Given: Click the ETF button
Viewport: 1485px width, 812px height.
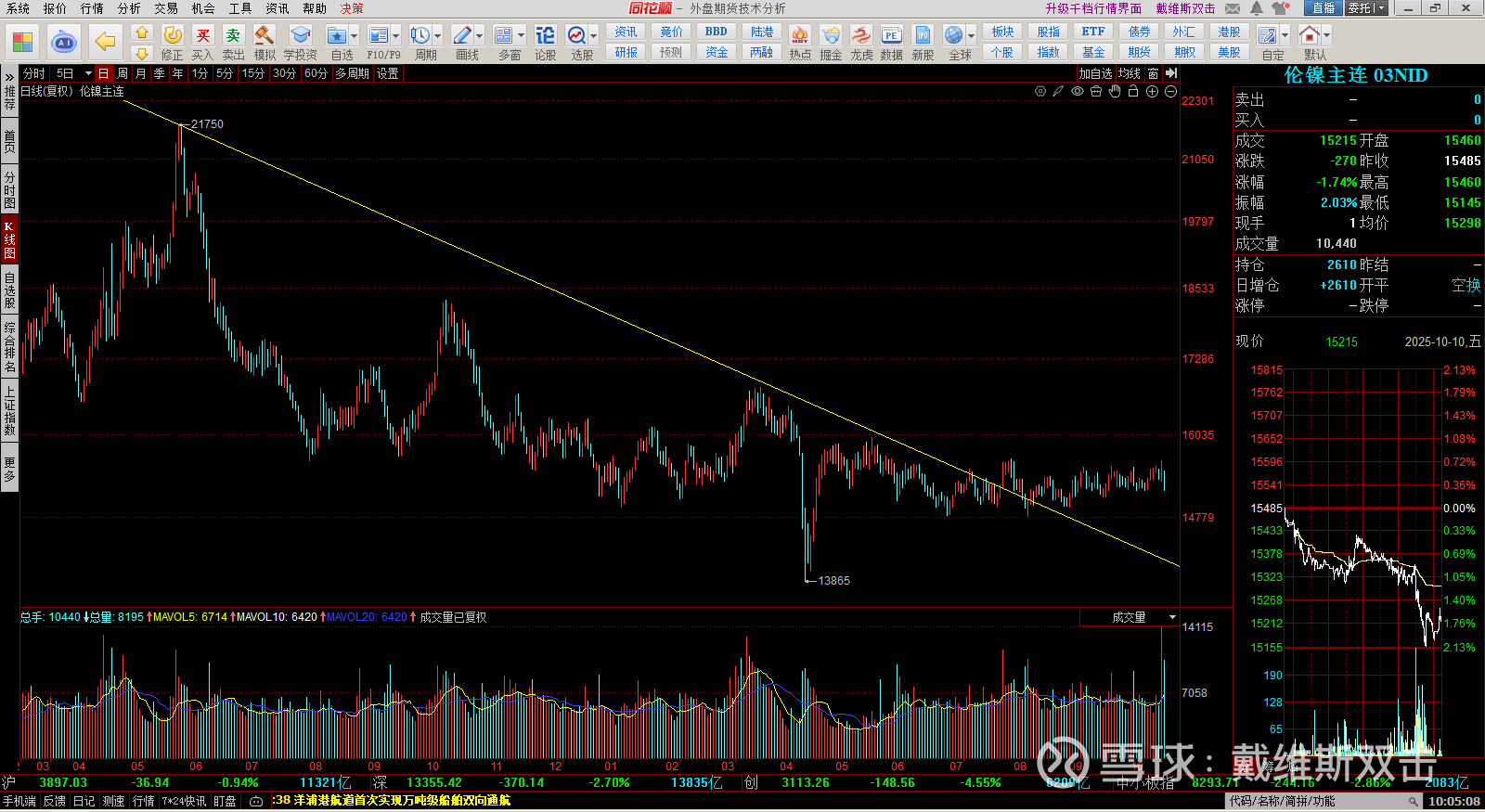Looking at the screenshot, I should coord(1093,32).
